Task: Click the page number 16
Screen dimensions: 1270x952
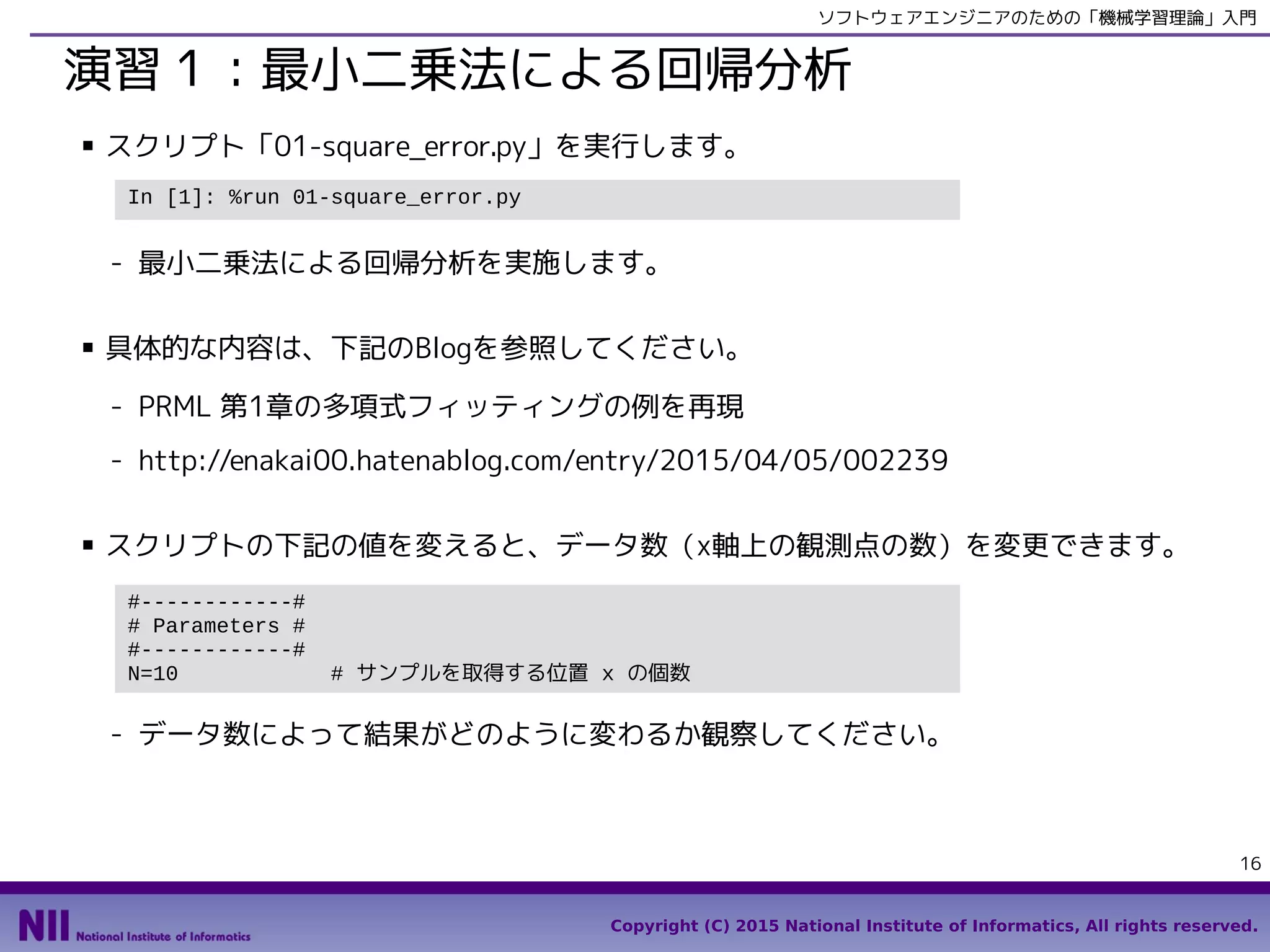Action: 1250,863
